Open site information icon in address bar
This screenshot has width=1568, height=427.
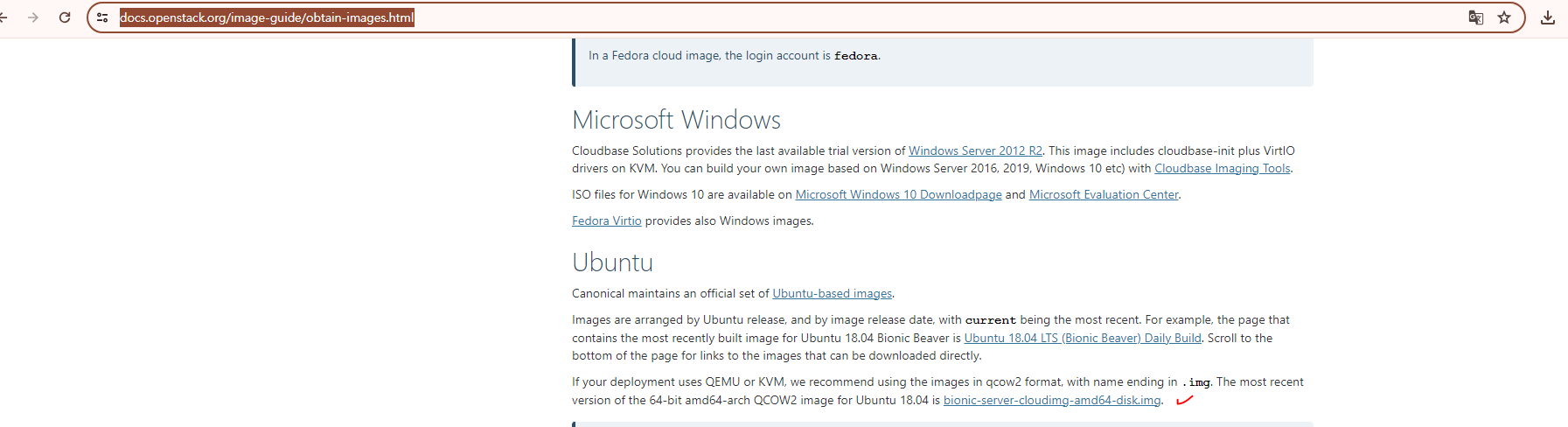click(x=102, y=17)
